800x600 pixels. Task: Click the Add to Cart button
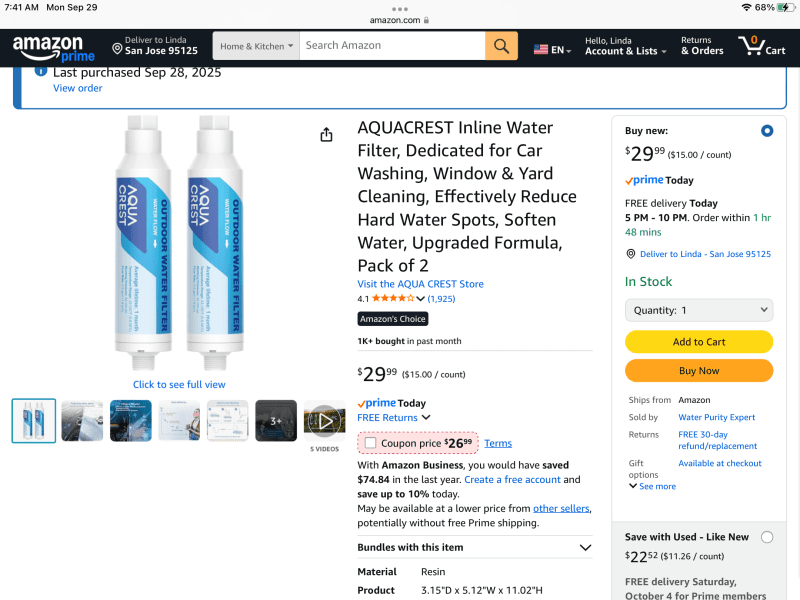click(x=699, y=342)
